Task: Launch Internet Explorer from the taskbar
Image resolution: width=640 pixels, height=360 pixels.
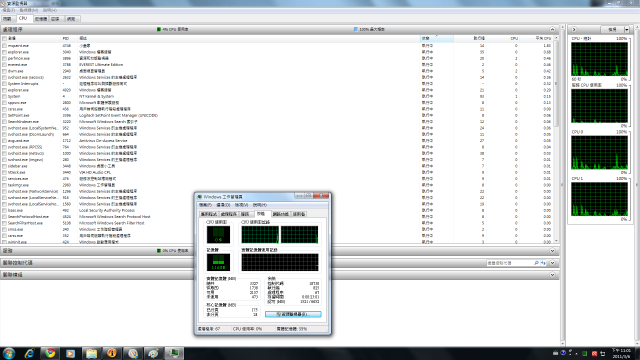Action: pyautogui.click(x=29, y=353)
